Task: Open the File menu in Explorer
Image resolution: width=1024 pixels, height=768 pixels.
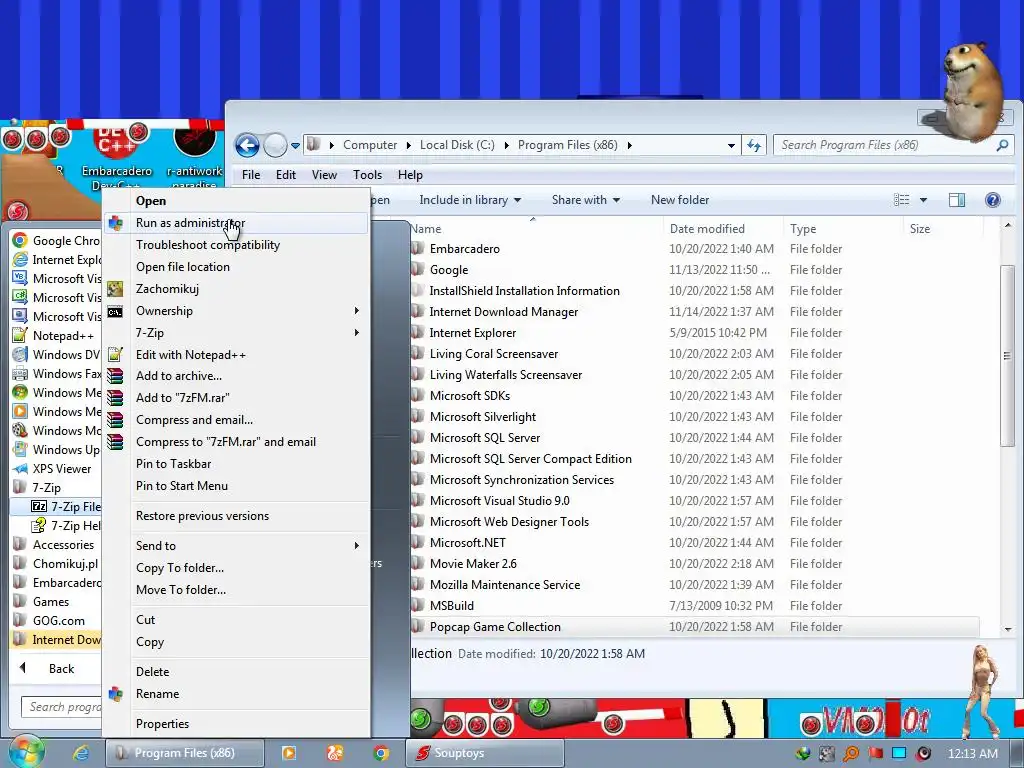Action: pos(251,175)
